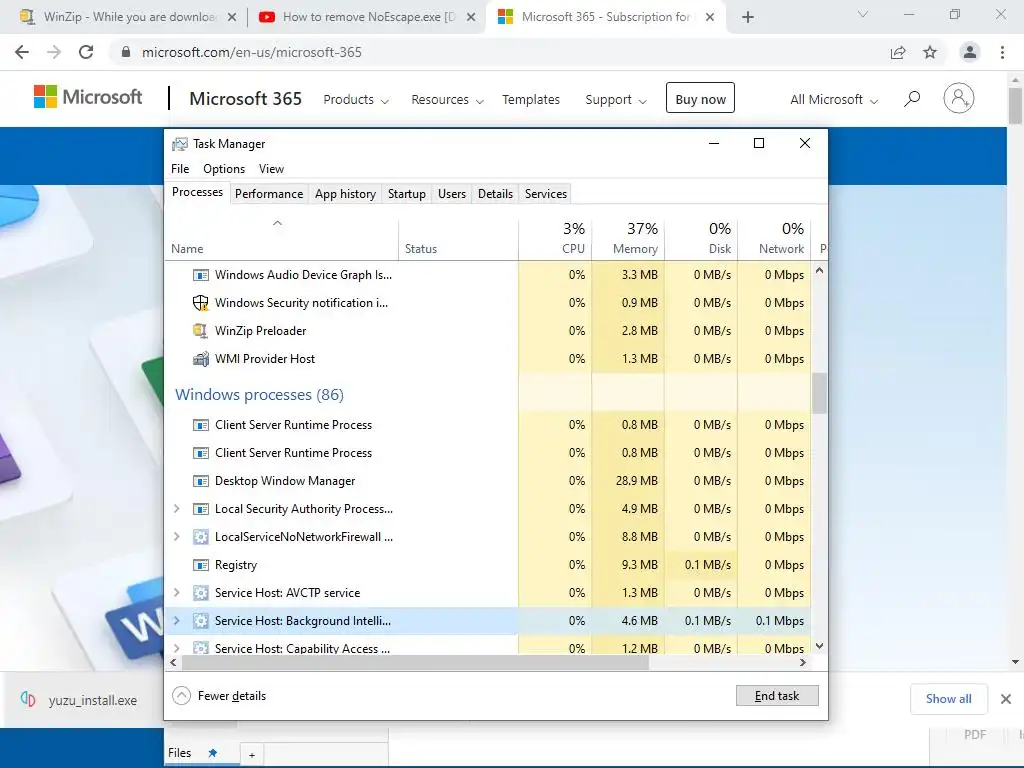Click the WMI Provider Host icon
The width and height of the screenshot is (1024, 768).
200,359
